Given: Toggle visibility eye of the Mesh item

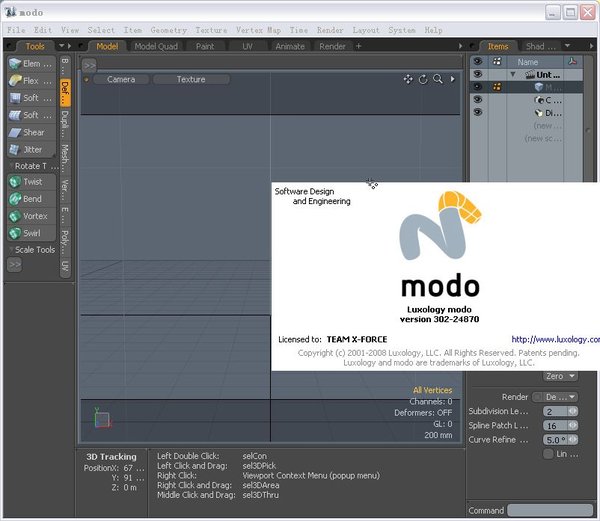Looking at the screenshot, I should point(478,87).
